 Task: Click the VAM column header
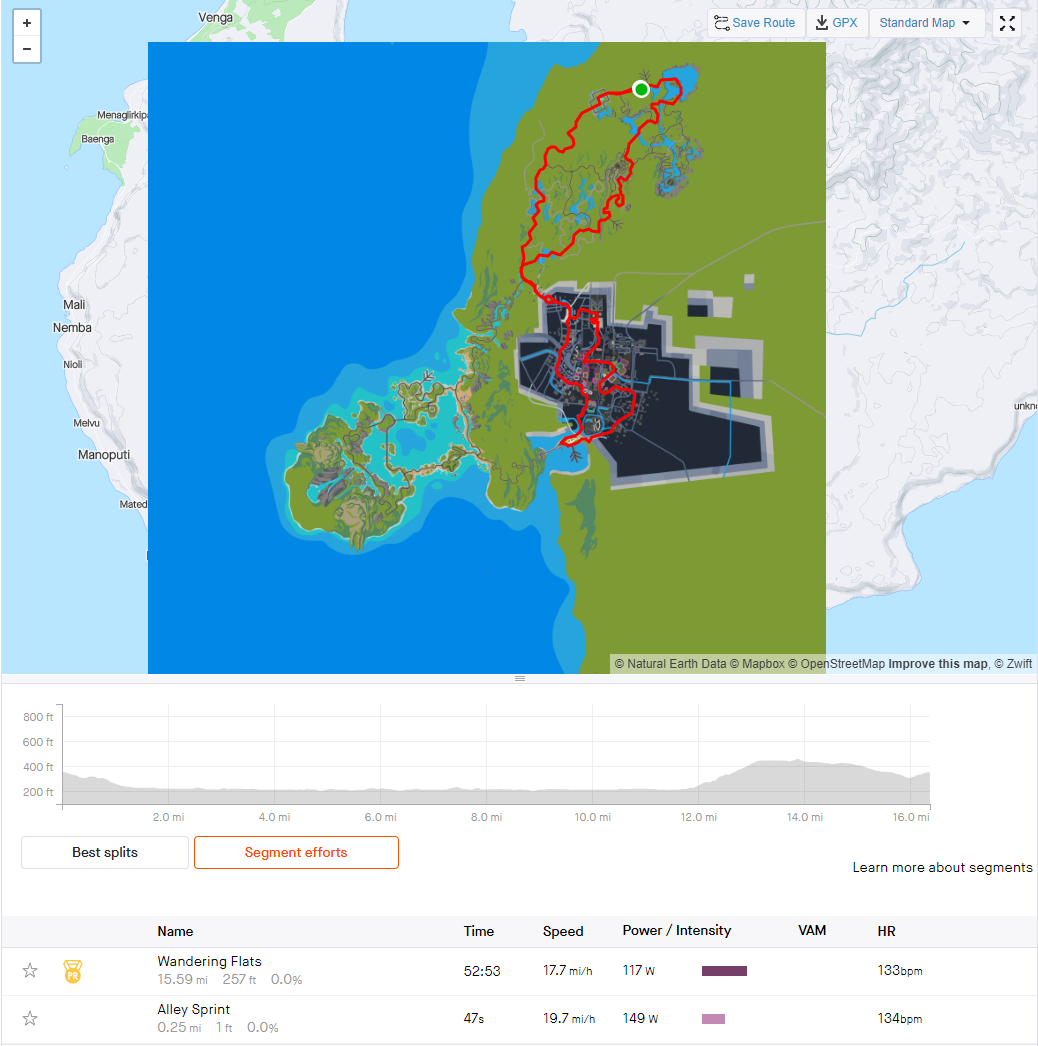pos(812,931)
